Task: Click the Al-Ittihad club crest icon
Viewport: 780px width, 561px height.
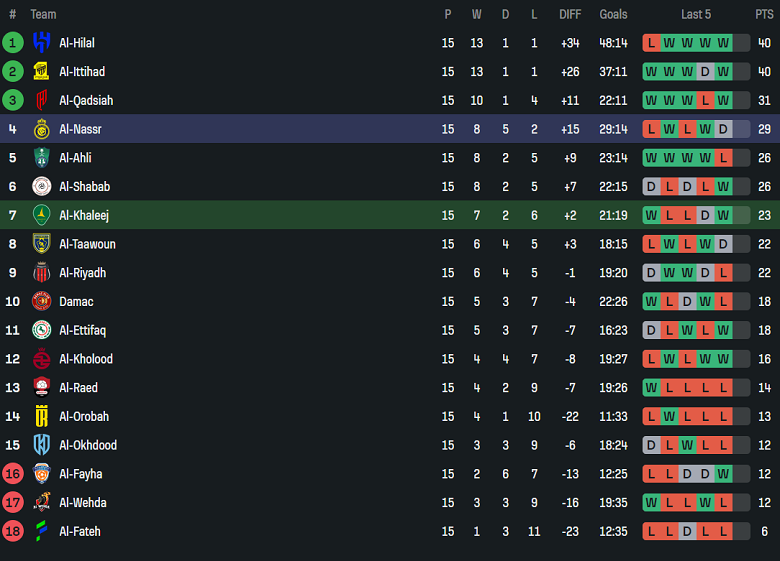Action: [41, 72]
